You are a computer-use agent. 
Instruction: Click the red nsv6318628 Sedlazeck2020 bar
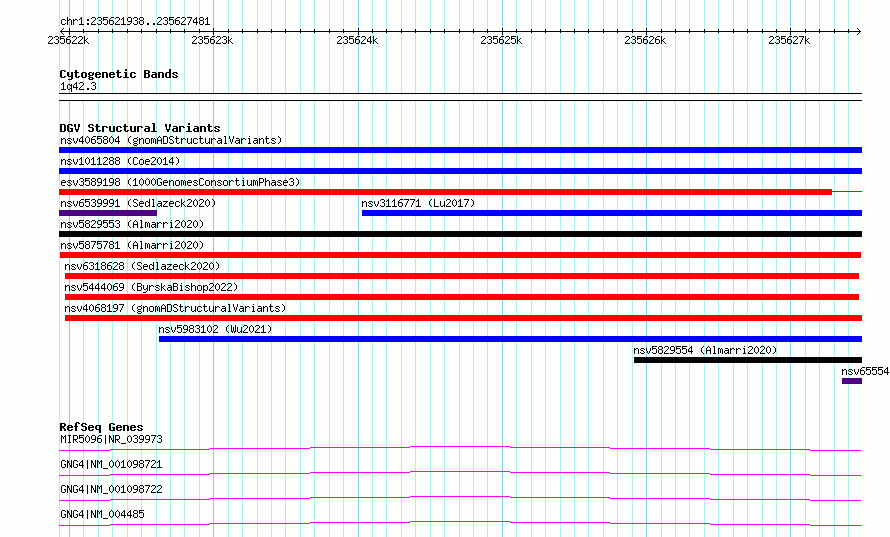[462, 276]
